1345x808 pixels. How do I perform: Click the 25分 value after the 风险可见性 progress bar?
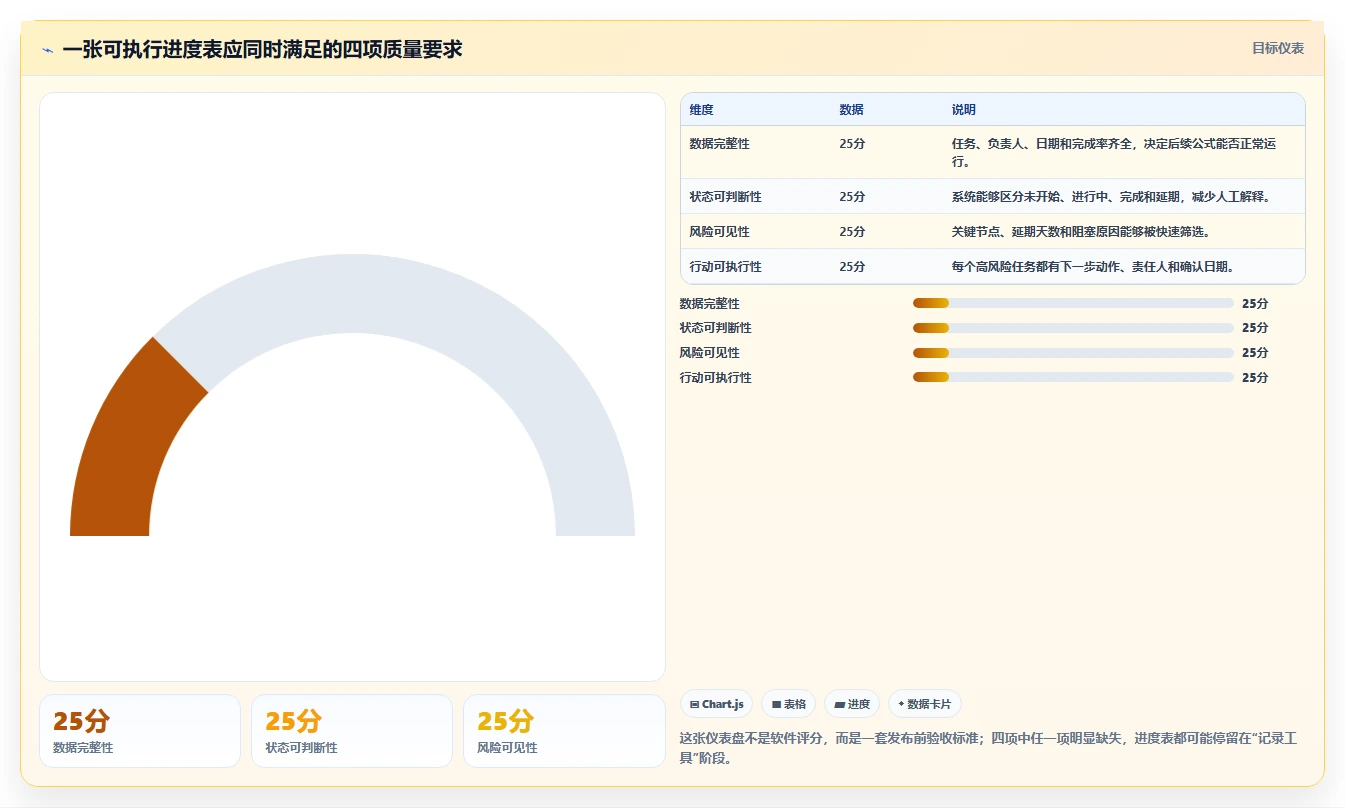pos(1255,353)
